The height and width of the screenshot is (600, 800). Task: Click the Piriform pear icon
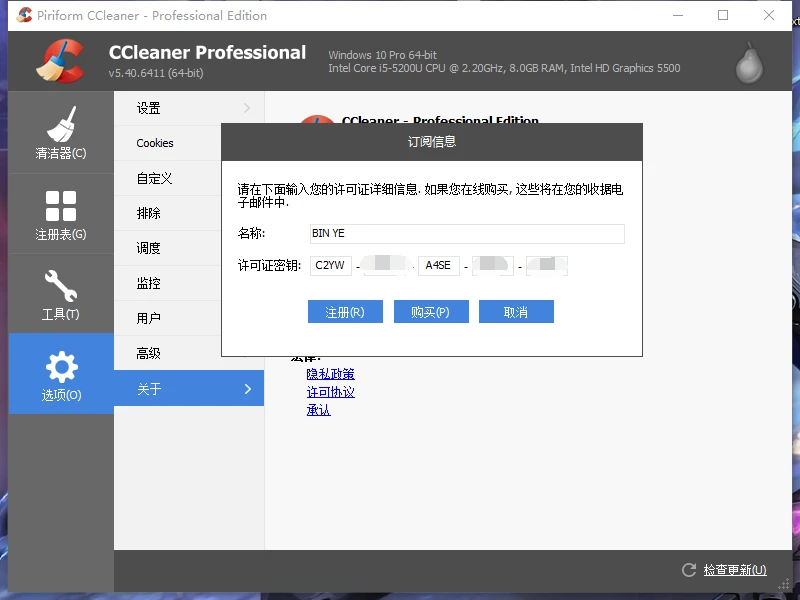[x=749, y=63]
